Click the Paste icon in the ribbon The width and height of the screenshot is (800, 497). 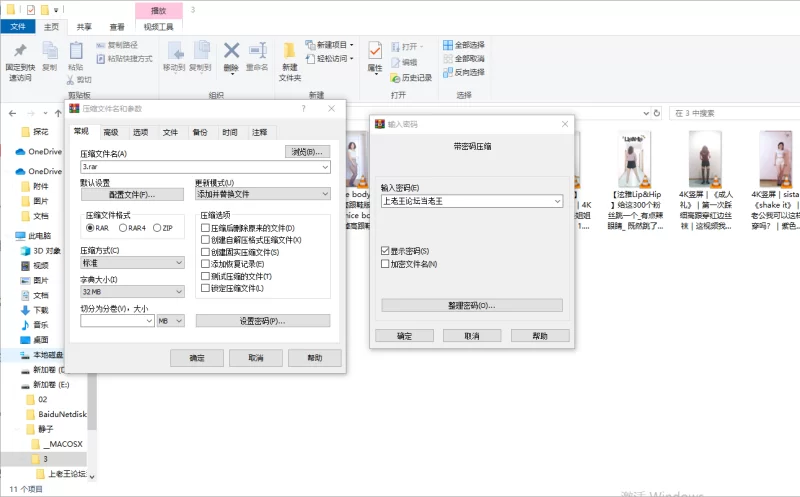[76, 51]
